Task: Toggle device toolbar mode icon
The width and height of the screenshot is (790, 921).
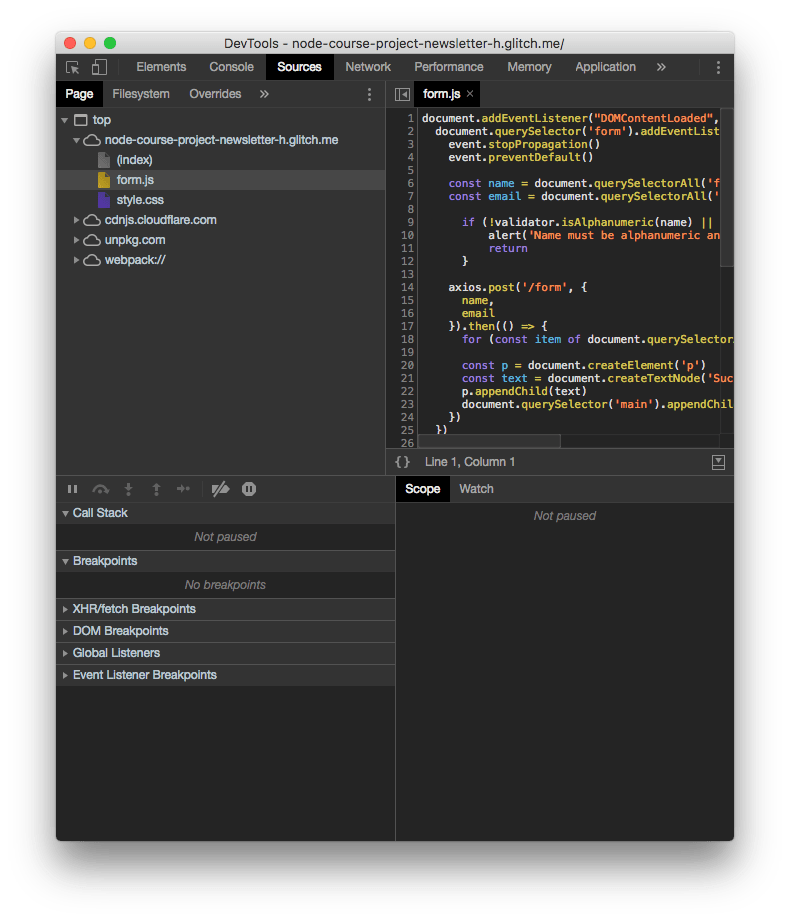Action: click(97, 66)
